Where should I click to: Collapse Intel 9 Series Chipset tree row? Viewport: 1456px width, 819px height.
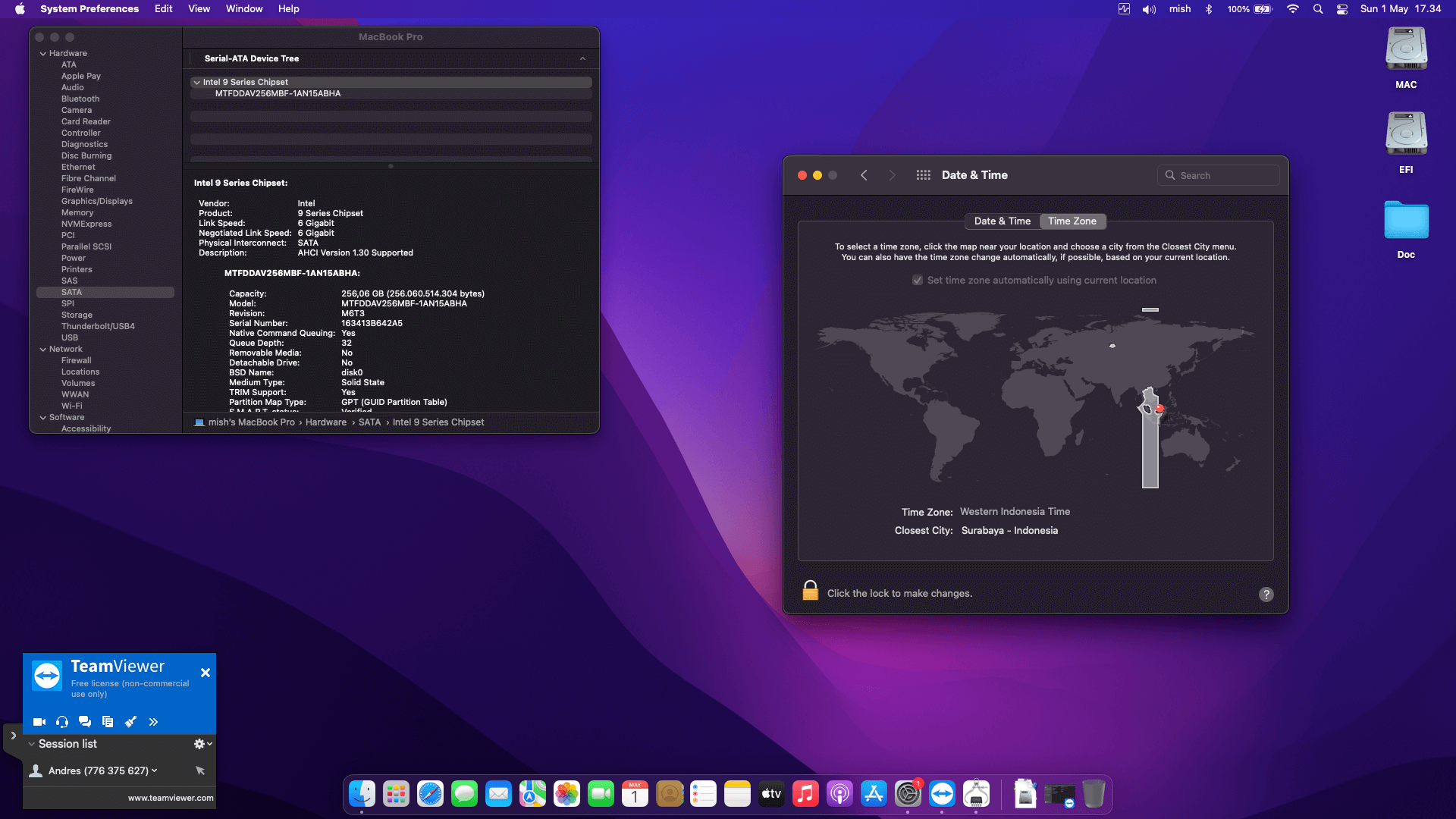coord(197,82)
